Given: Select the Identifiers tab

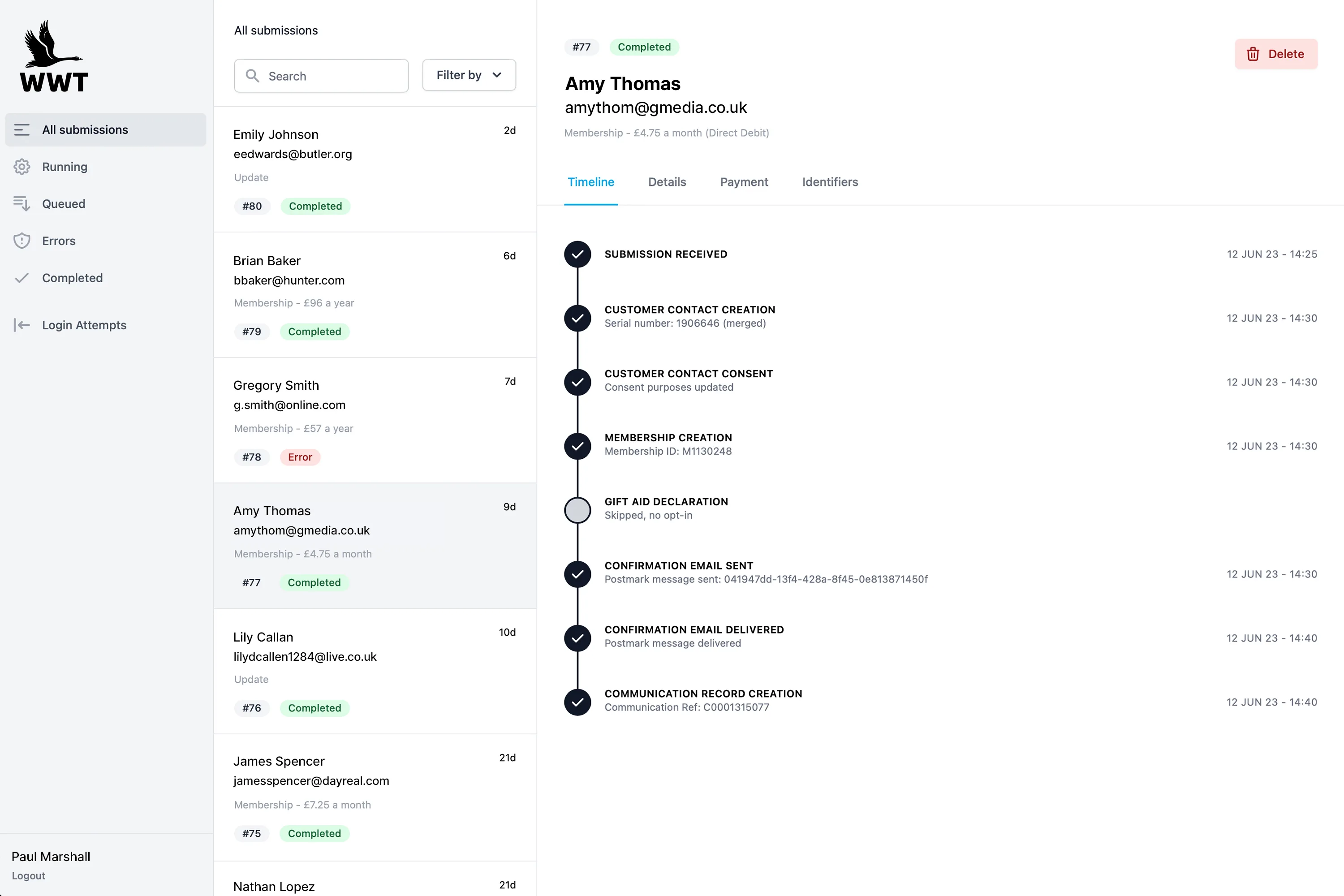Looking at the screenshot, I should (x=830, y=182).
